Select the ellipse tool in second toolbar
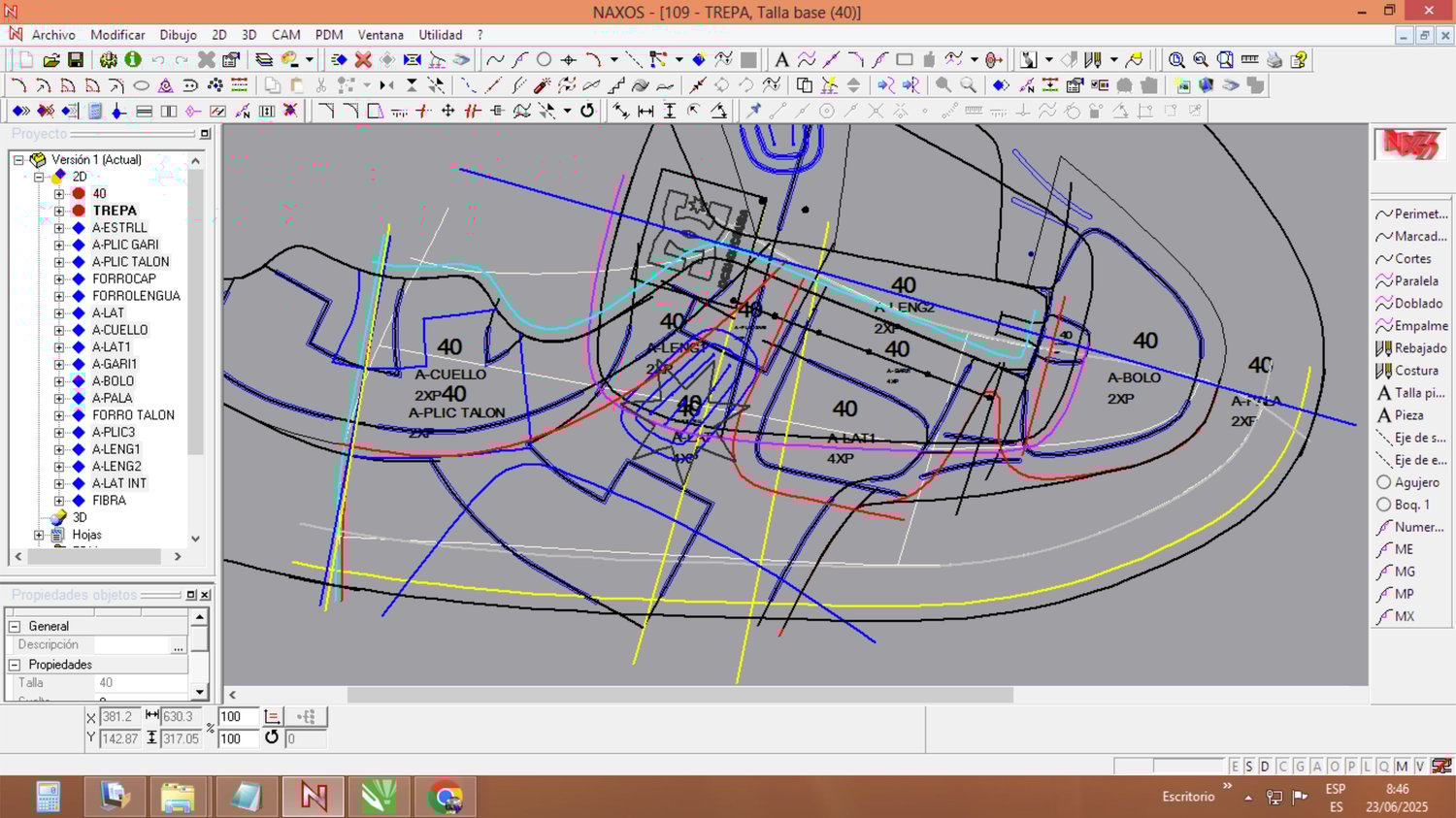1456x818 pixels. [x=141, y=85]
